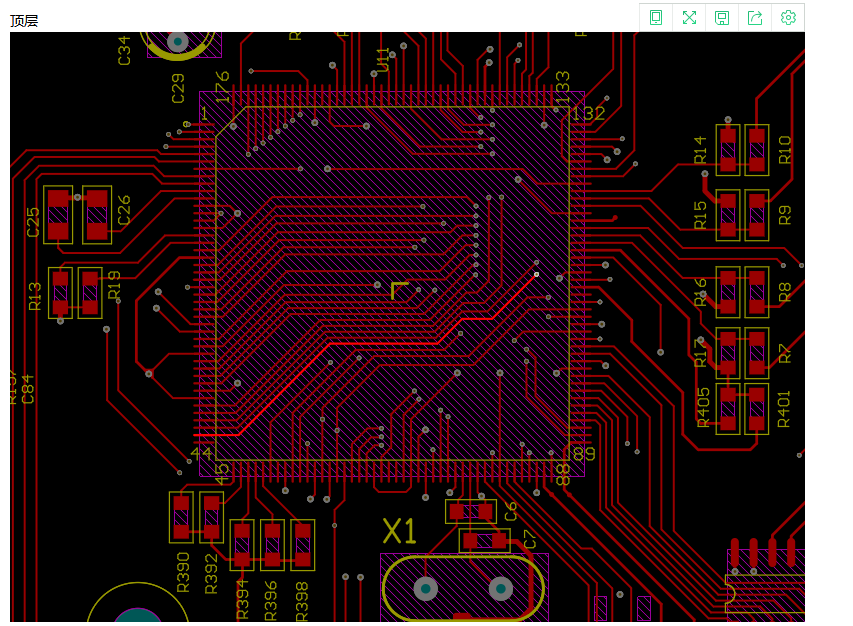853x626 pixels.
Task: Select the R10 designator text
Action: click(x=784, y=150)
